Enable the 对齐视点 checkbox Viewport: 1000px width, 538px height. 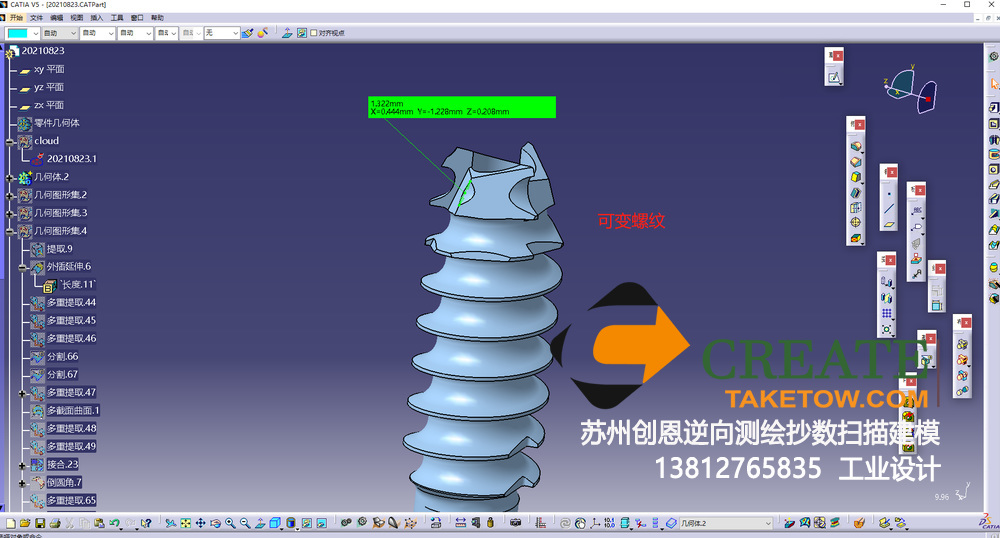coord(313,33)
